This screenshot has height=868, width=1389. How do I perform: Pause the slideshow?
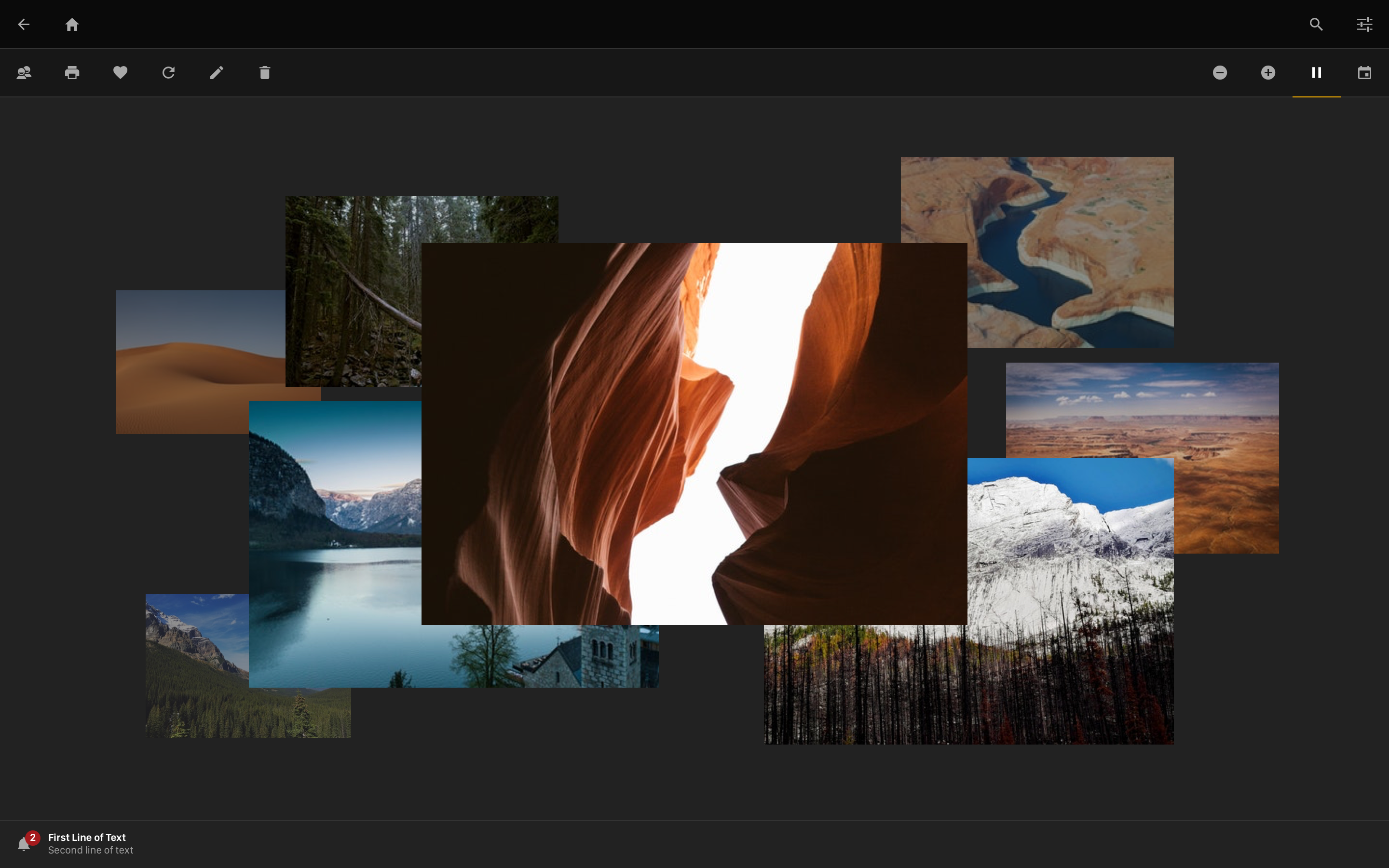[x=1316, y=72]
